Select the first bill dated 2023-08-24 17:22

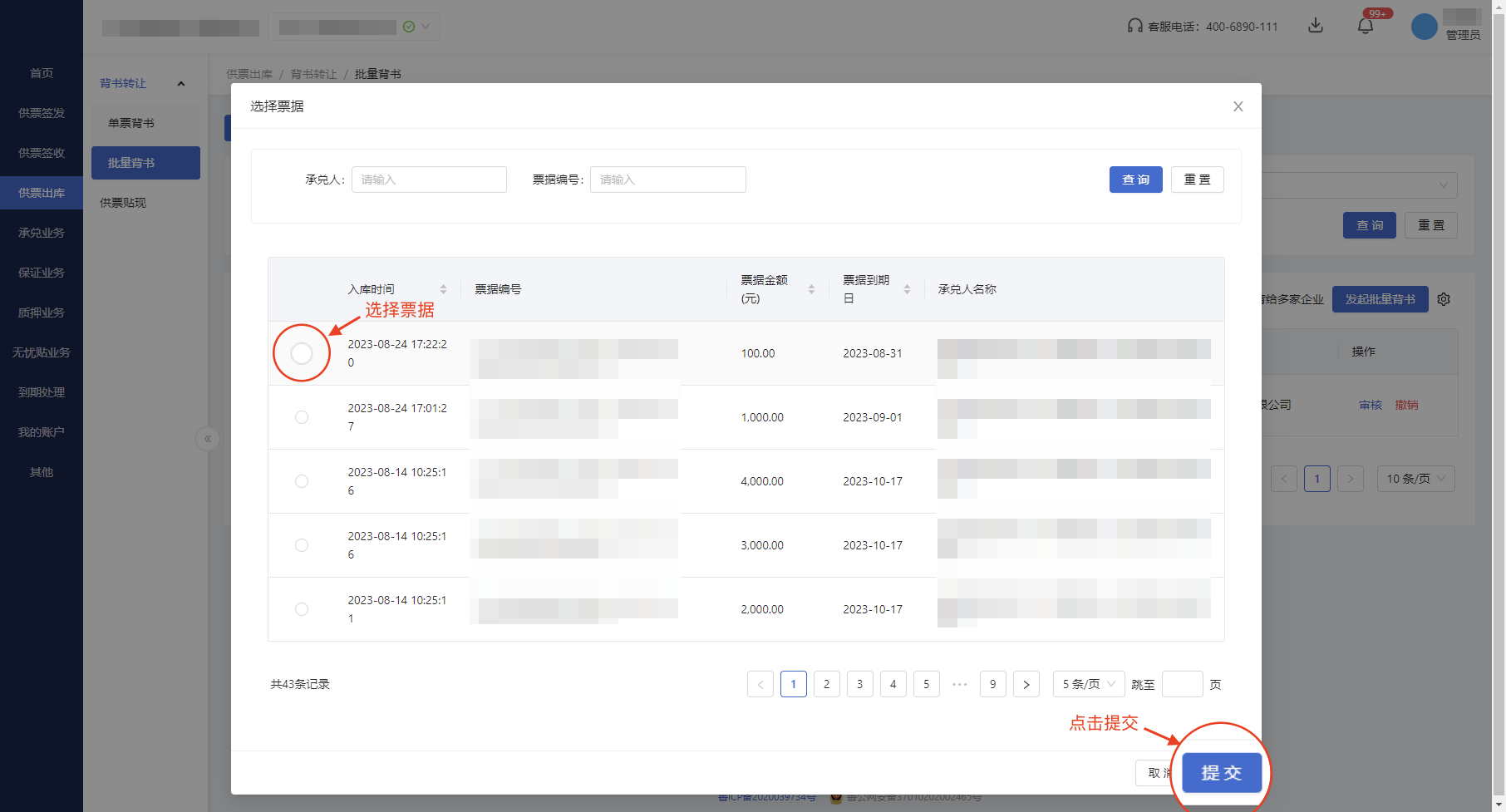tap(302, 353)
